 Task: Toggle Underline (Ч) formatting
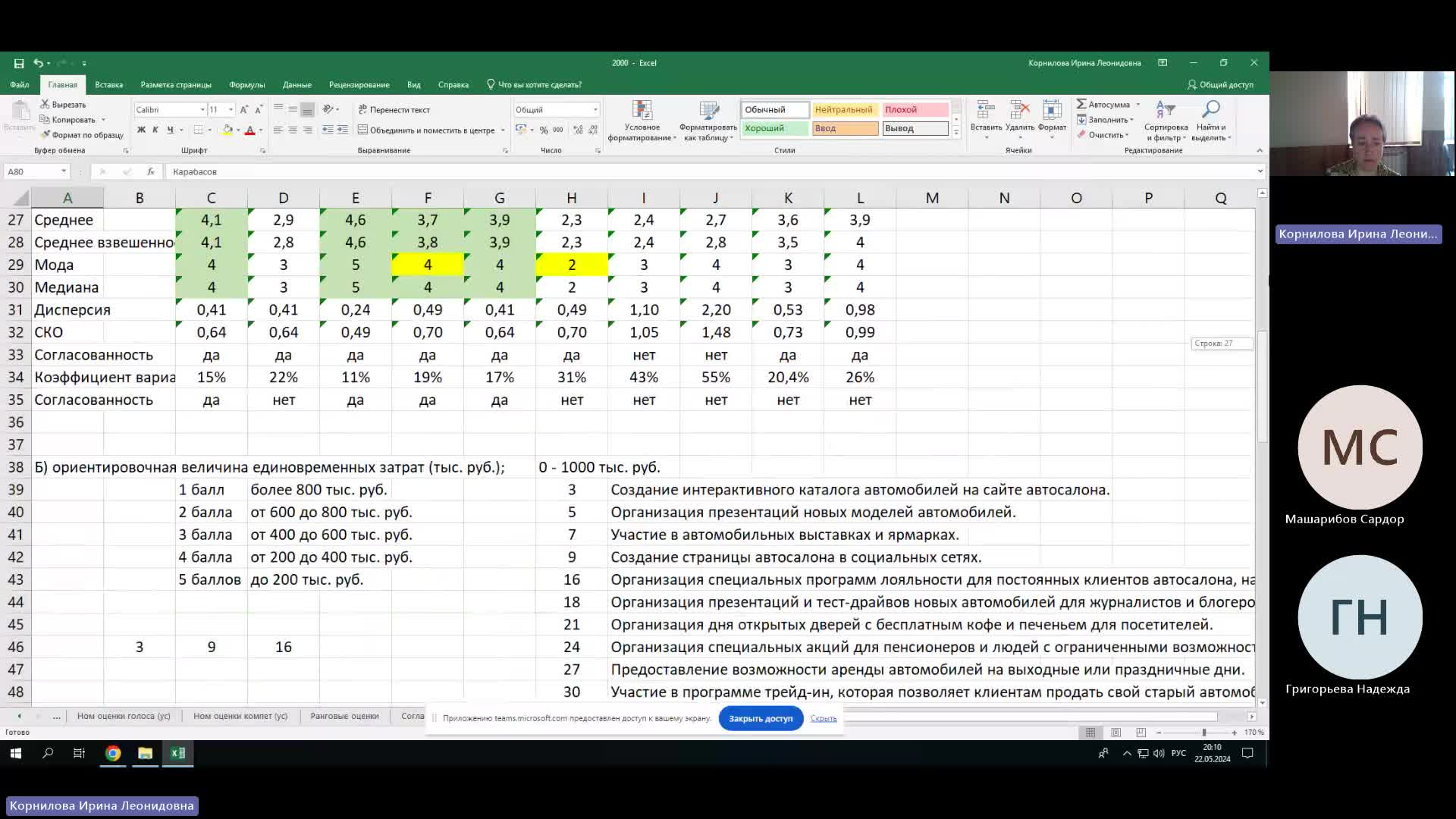(170, 130)
